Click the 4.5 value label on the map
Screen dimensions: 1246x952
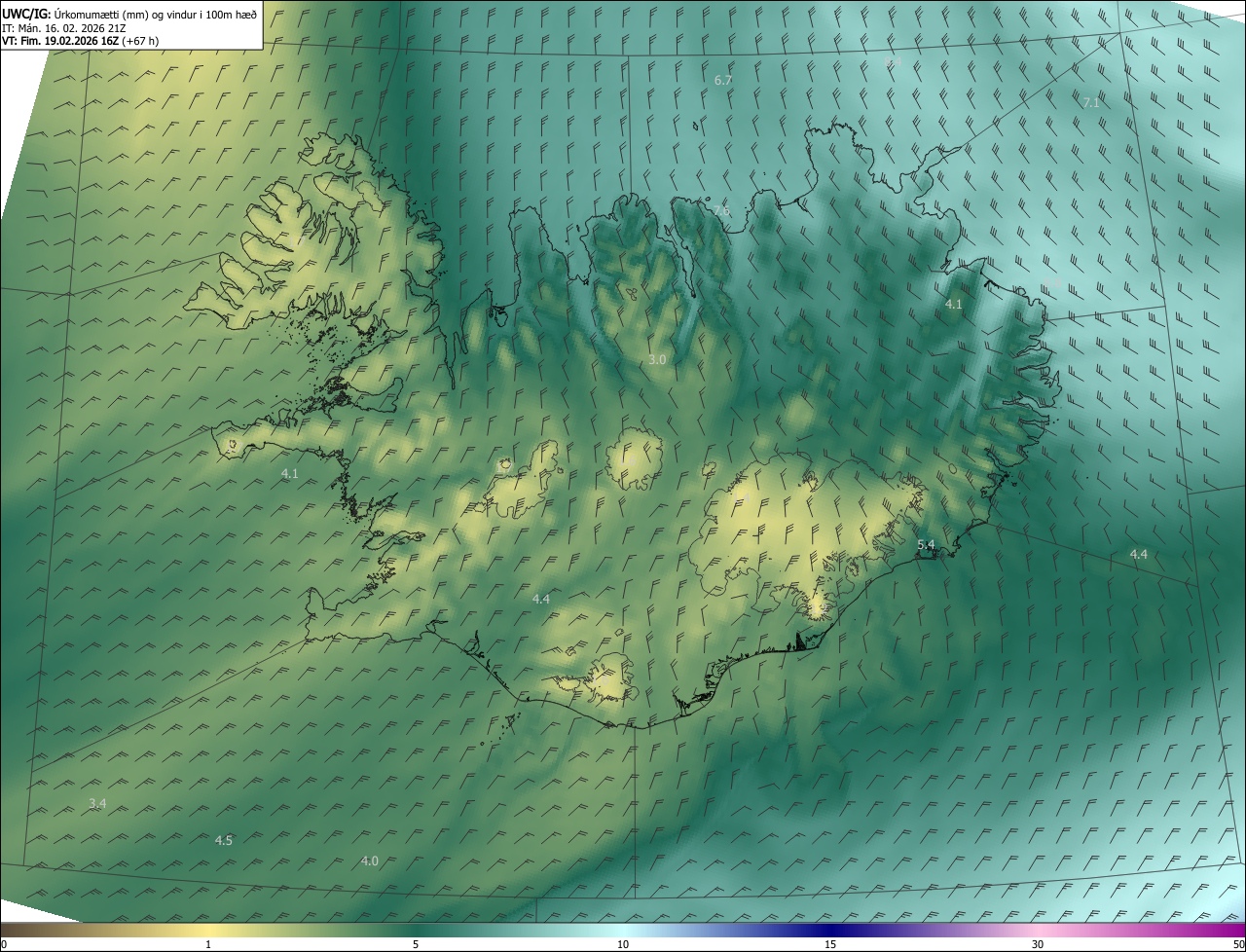click(224, 840)
